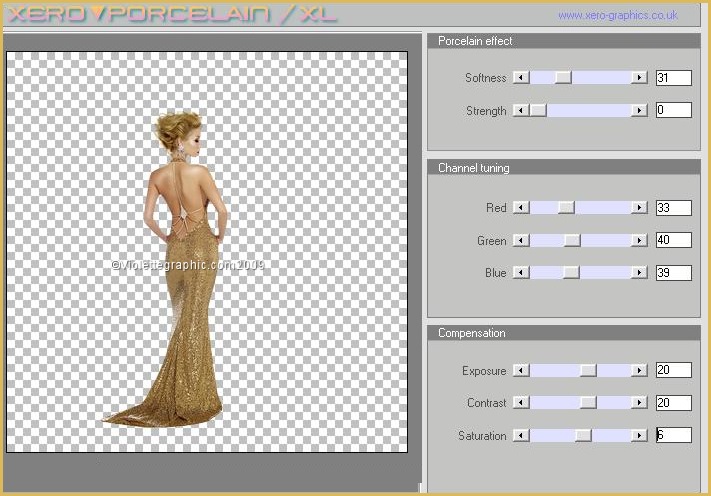Viewport: 711px width, 496px height.
Task: Select the Strength value input box
Action: (x=673, y=111)
